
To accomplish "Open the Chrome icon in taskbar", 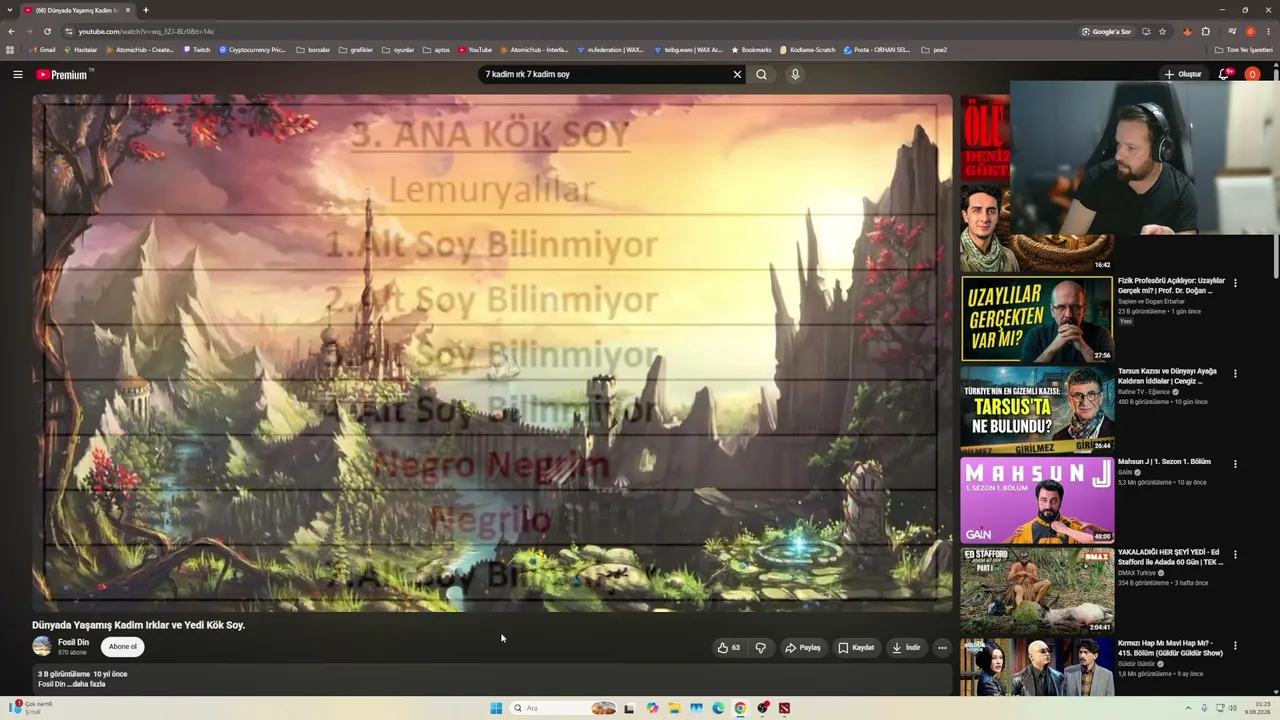I will [740, 708].
